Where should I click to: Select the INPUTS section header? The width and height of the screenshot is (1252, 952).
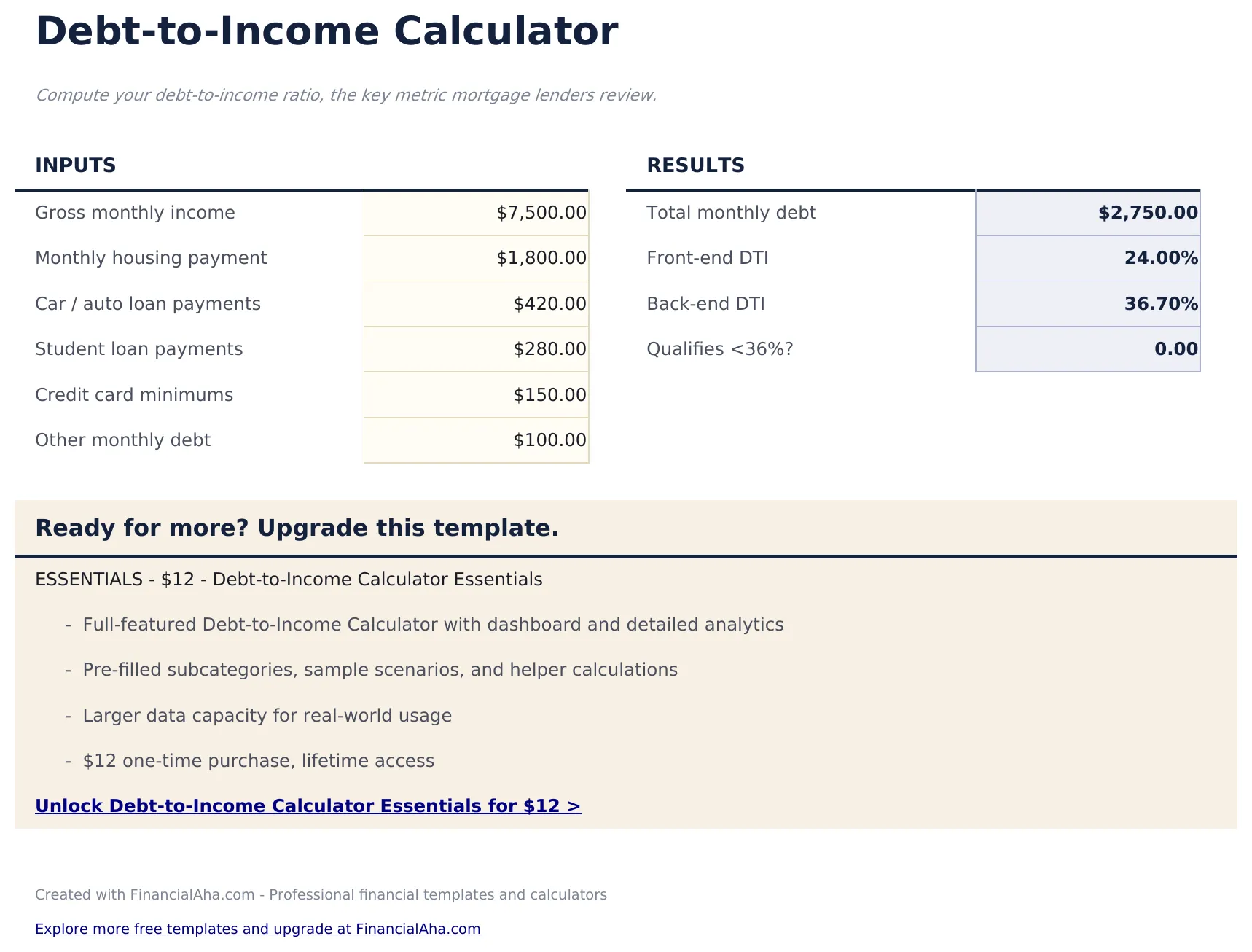tap(75, 165)
